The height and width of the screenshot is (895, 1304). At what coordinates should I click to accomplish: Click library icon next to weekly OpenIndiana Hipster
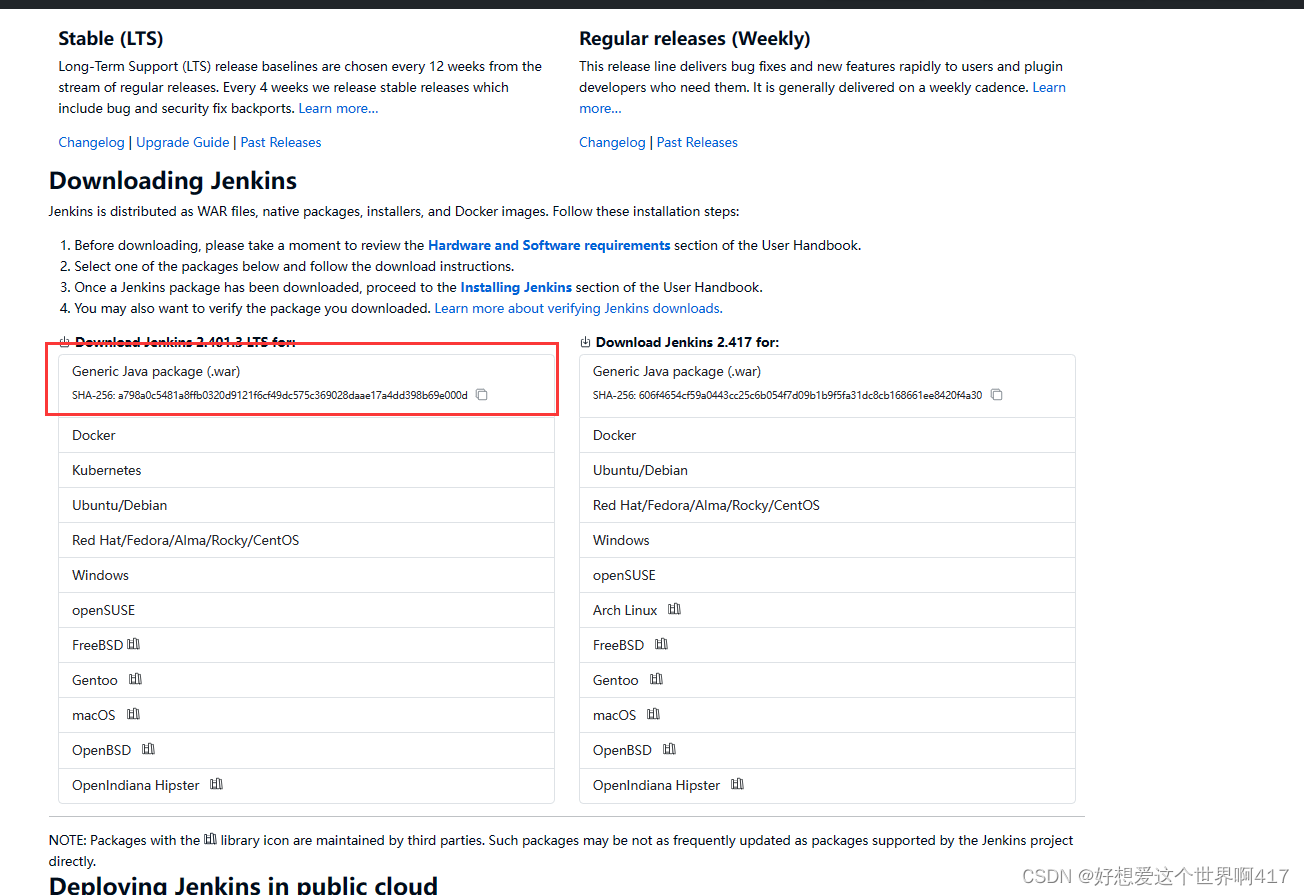point(737,784)
